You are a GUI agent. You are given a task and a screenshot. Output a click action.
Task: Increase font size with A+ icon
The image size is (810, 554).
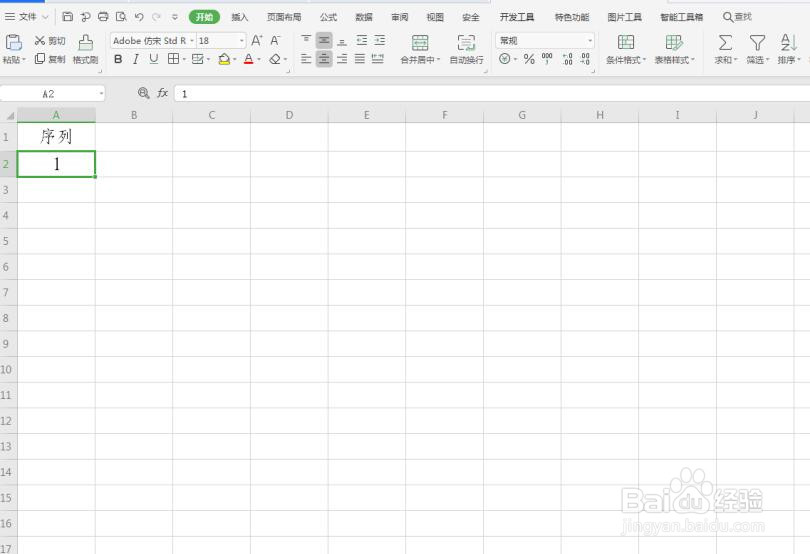[257, 40]
